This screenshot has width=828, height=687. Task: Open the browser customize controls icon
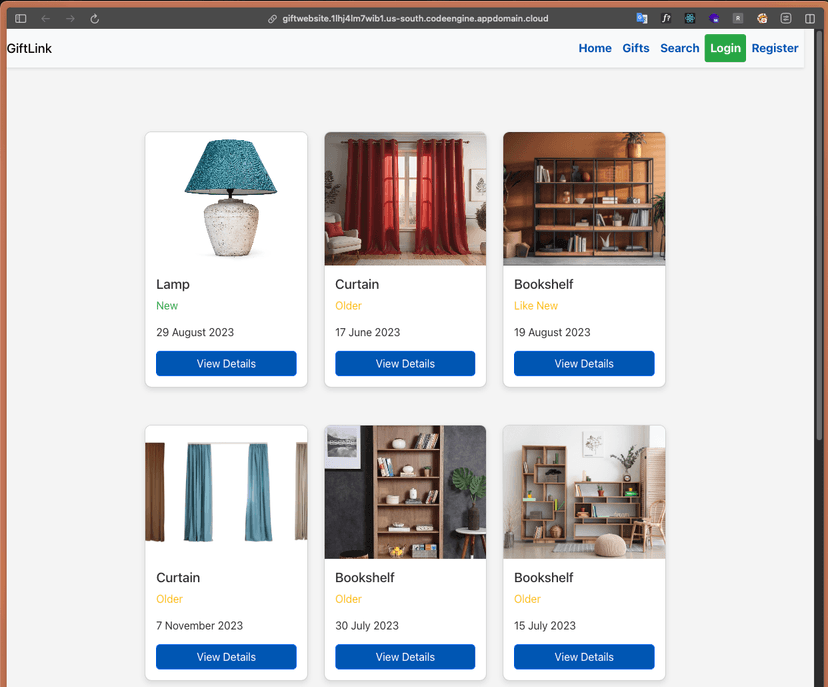786,18
